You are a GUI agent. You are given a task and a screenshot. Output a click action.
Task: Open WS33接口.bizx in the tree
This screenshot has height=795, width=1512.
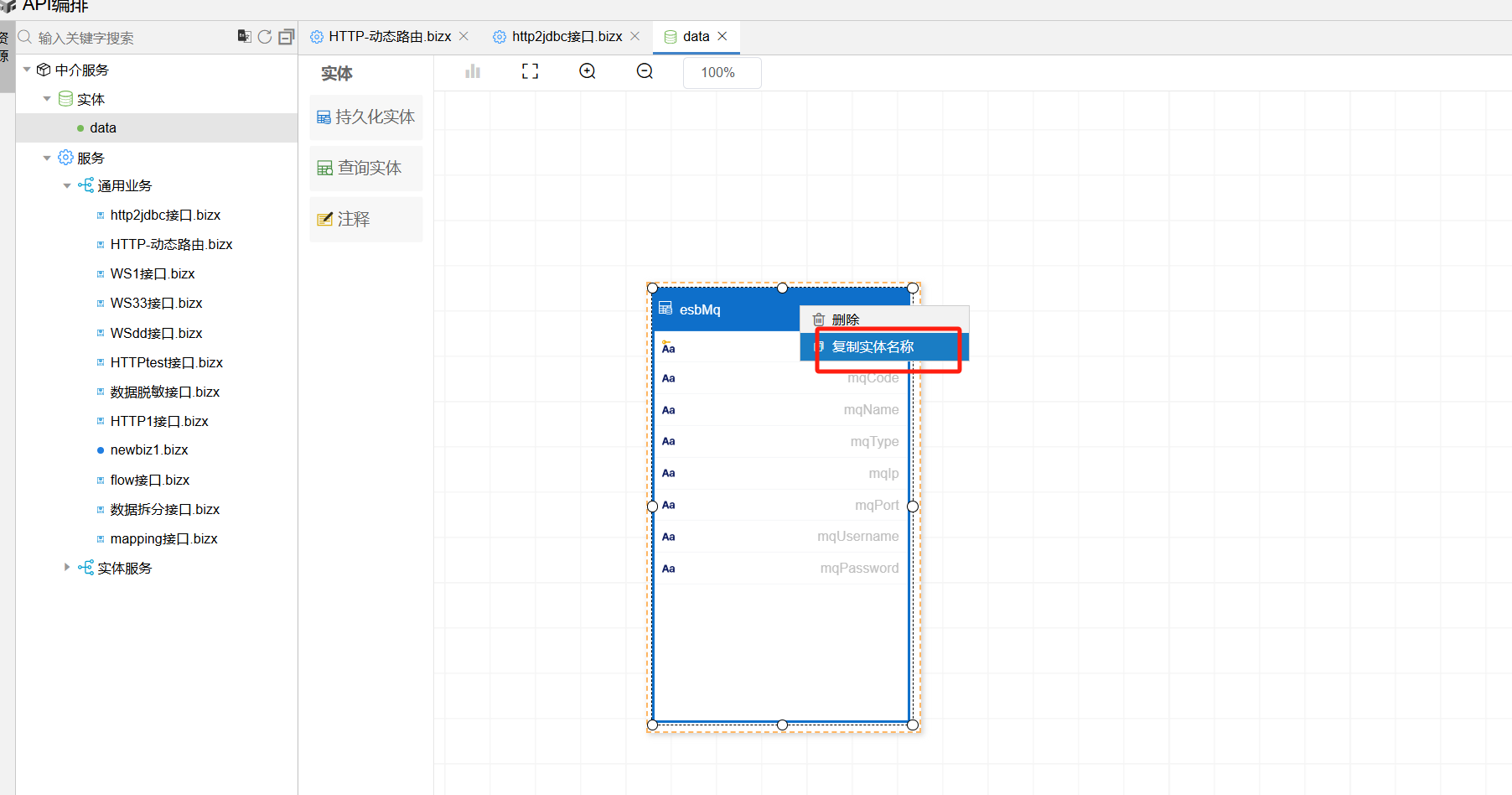(156, 303)
